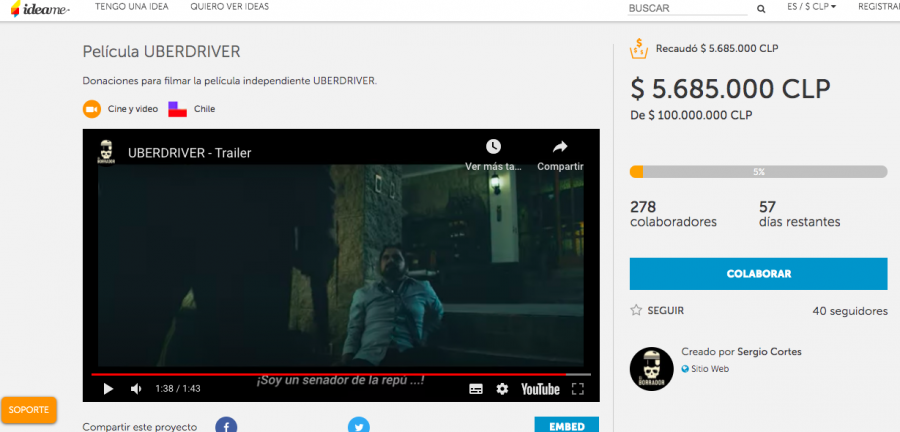
Task: Click the 5% funding progress bar
Action: pyautogui.click(x=758, y=172)
